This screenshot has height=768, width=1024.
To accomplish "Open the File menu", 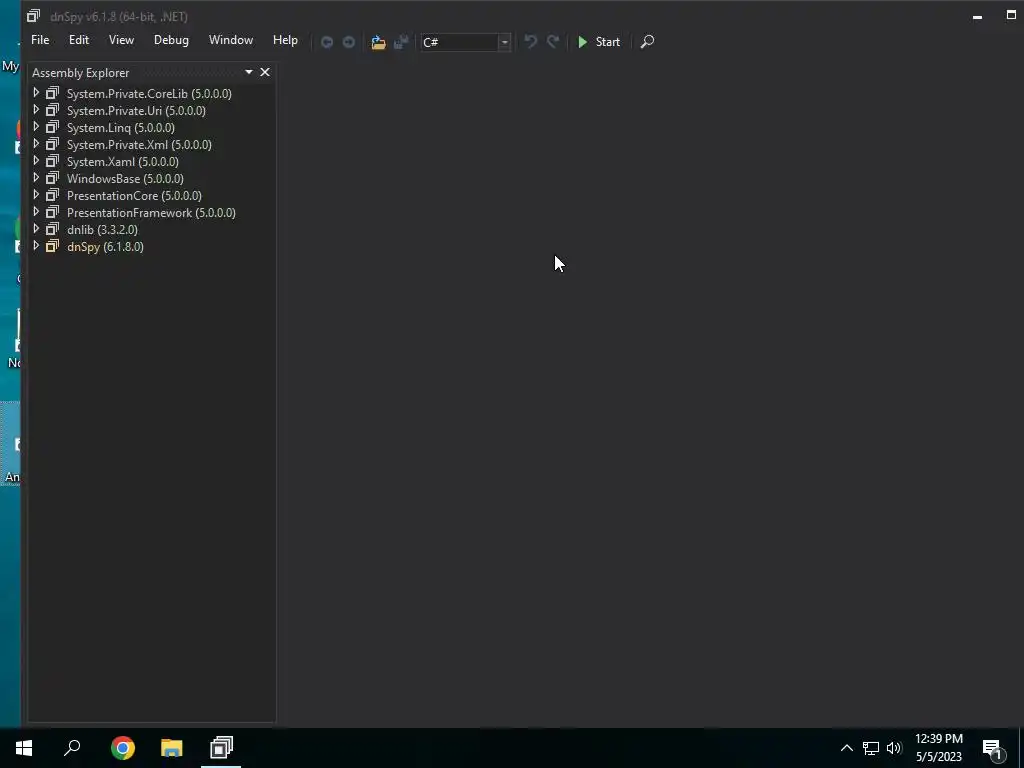I will click(40, 40).
